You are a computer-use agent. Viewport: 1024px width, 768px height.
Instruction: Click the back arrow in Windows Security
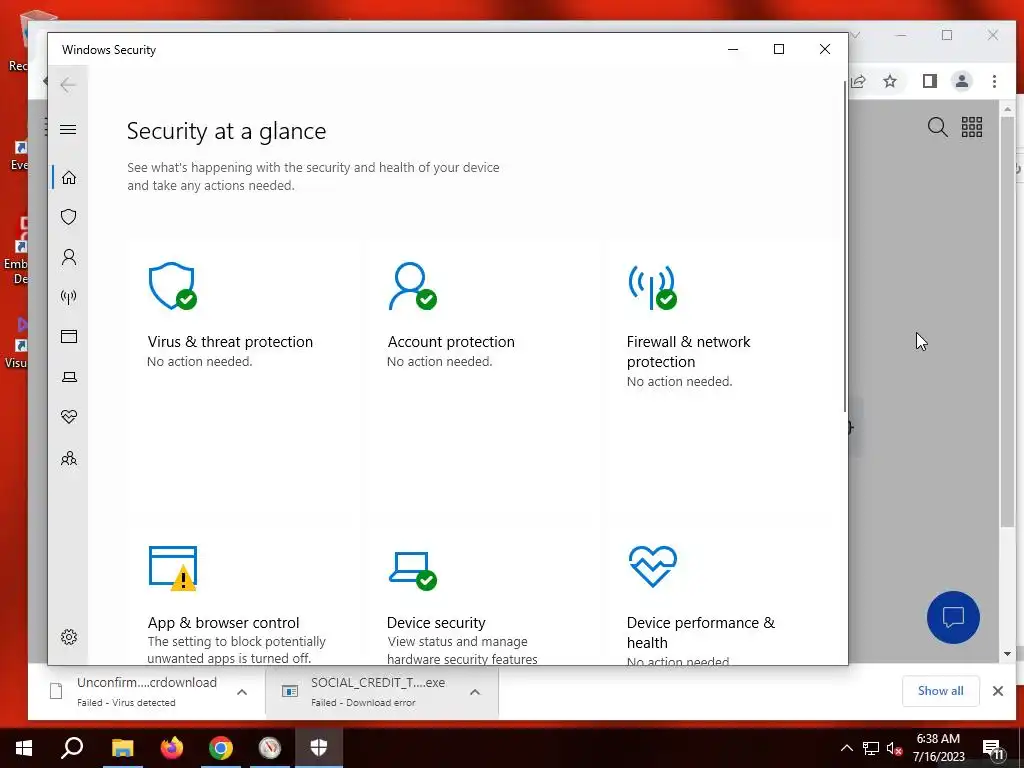click(68, 84)
